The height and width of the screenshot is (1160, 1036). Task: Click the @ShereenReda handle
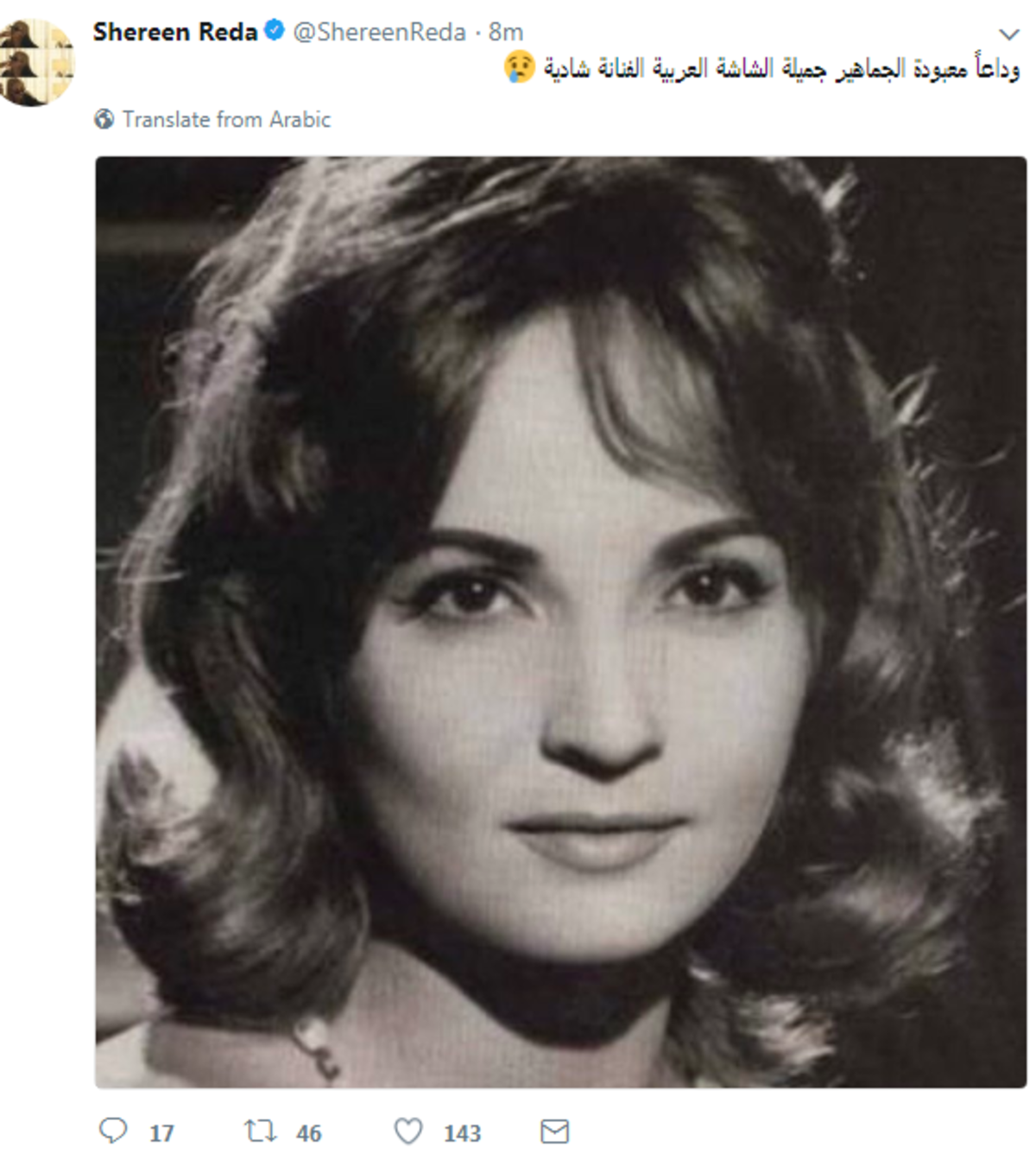[x=379, y=32]
